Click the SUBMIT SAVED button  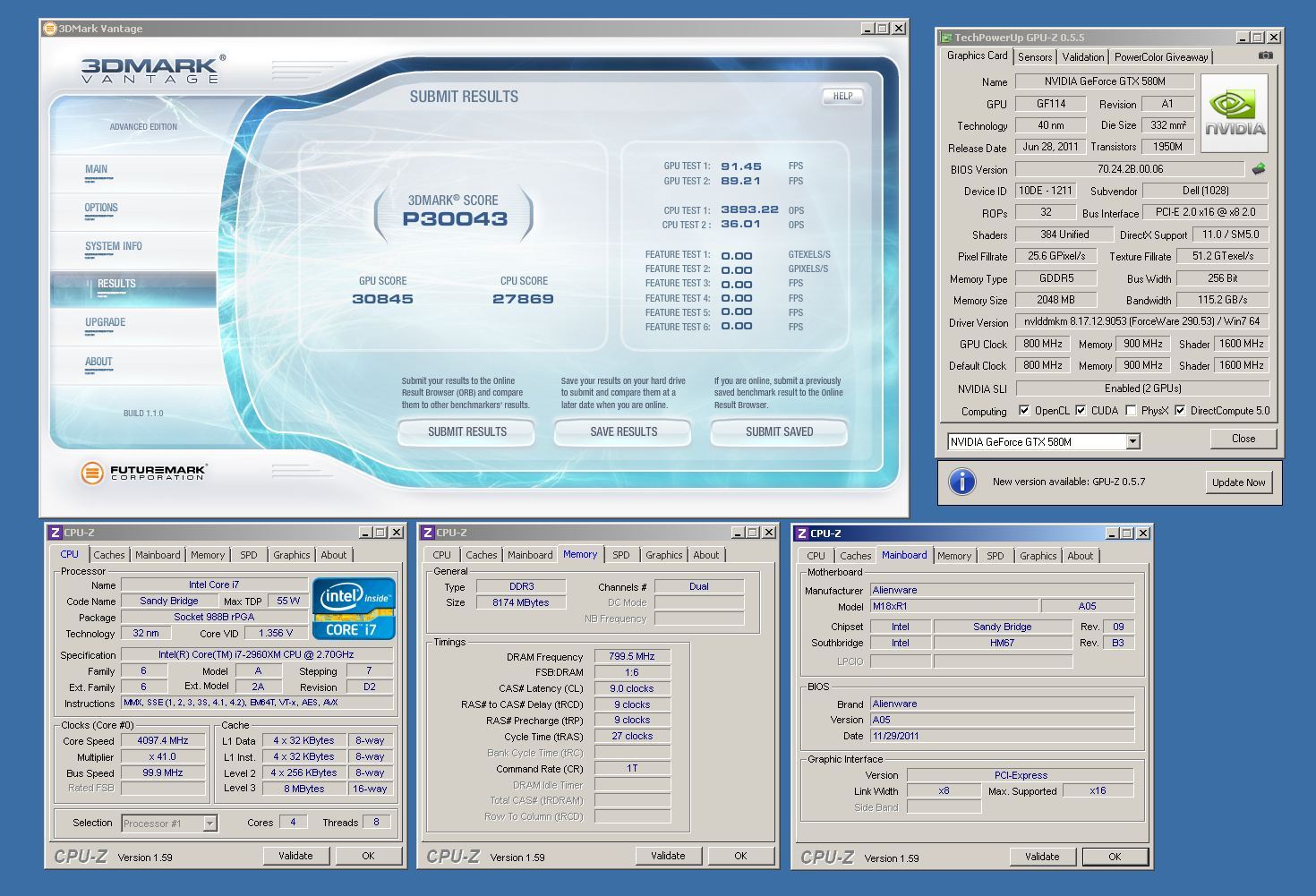(779, 432)
